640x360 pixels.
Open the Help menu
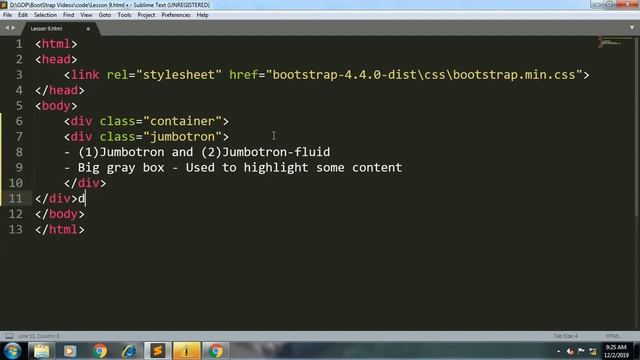point(202,15)
